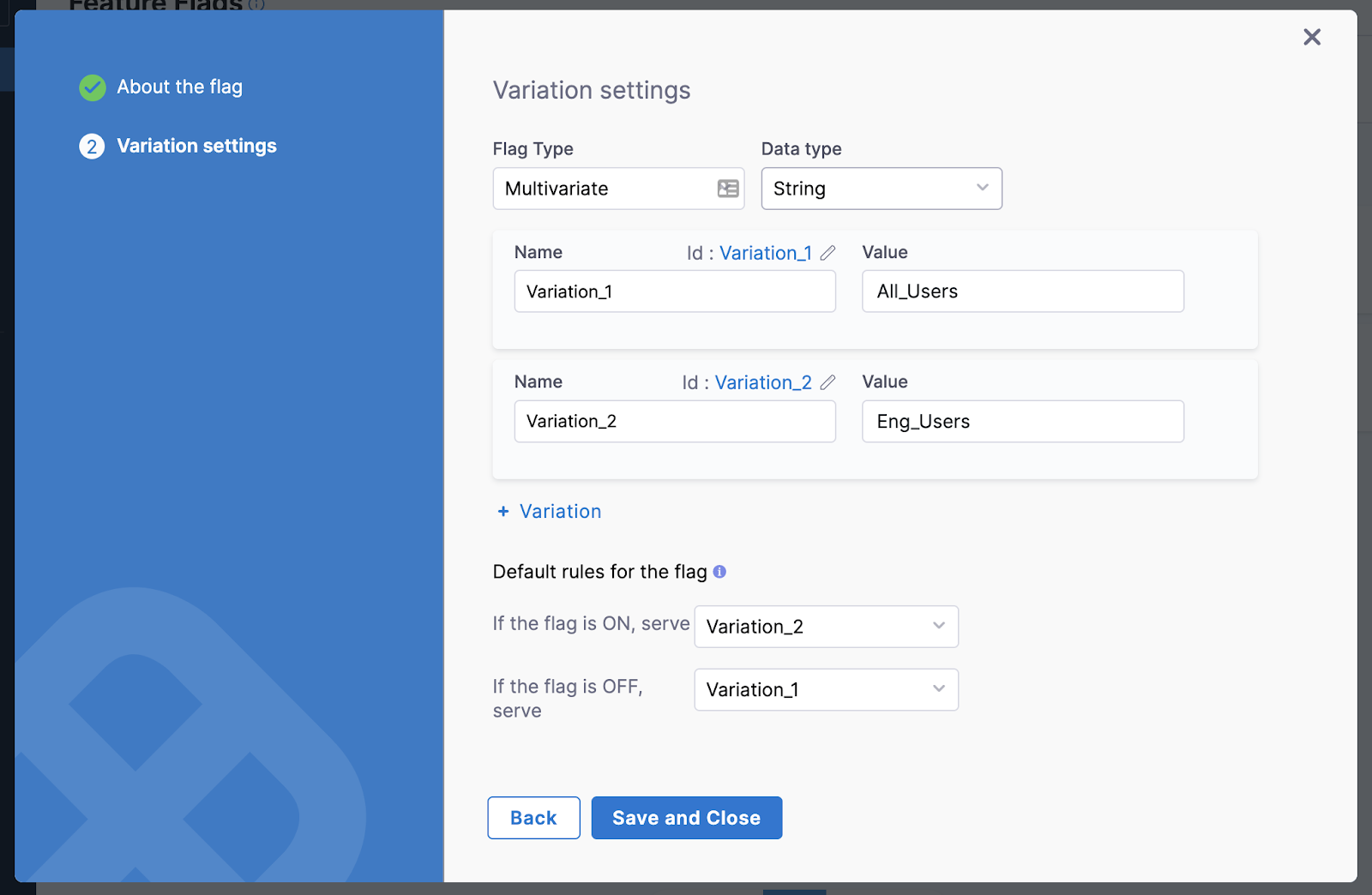Select the About the flag step

pyautogui.click(x=179, y=87)
